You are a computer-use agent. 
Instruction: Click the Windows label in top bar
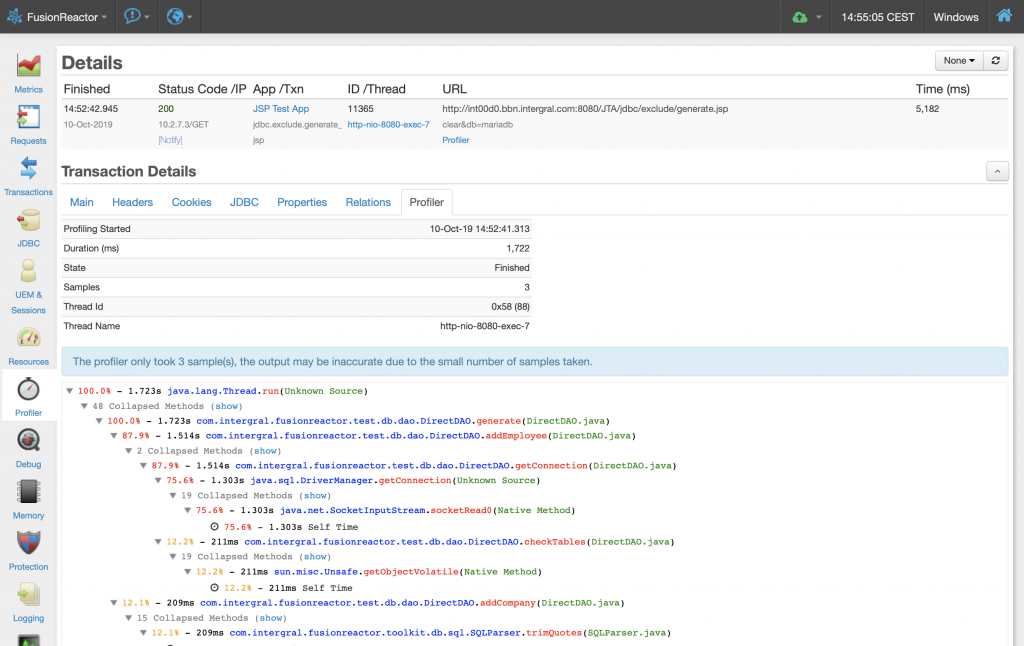pyautogui.click(x=955, y=17)
